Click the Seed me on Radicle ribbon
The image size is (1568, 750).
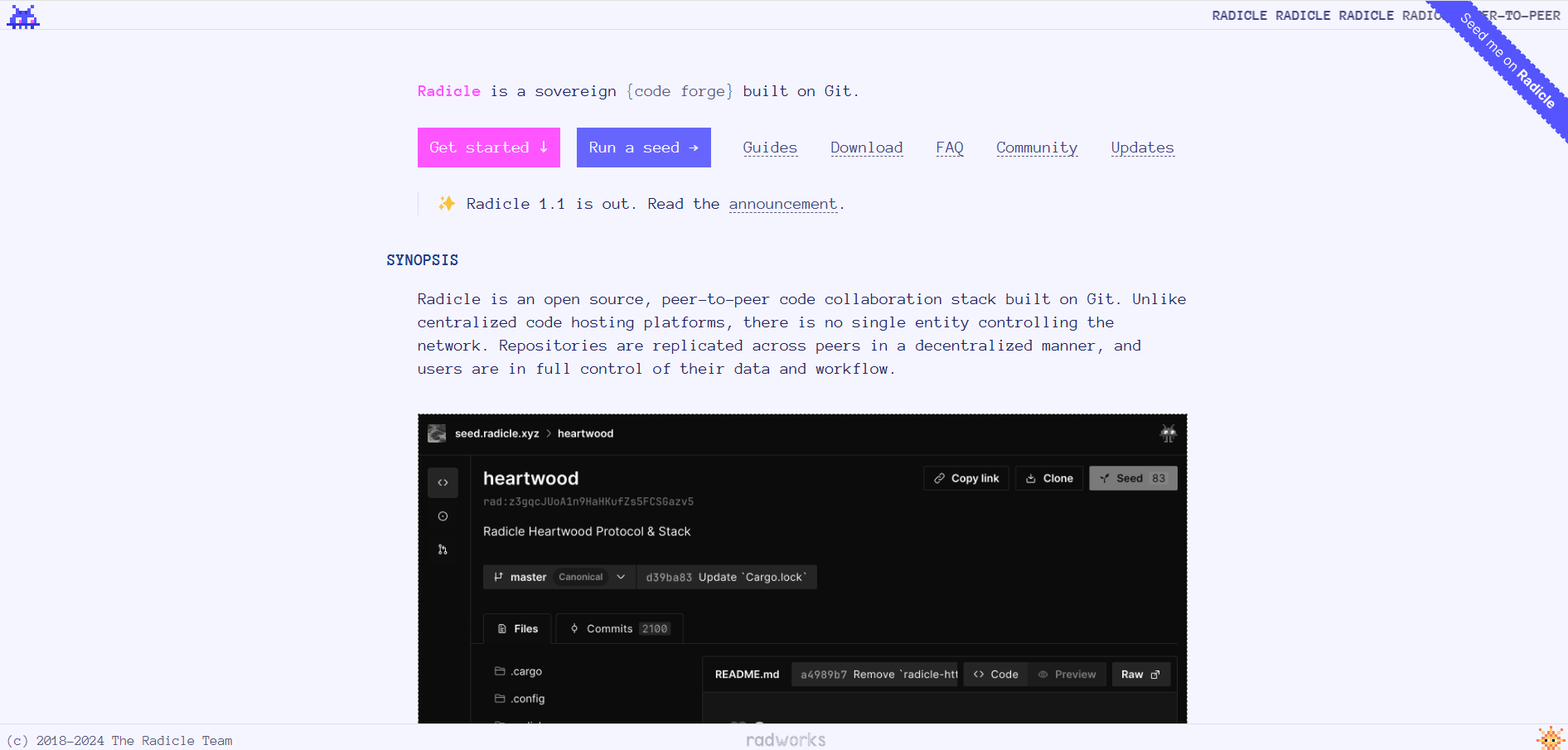coord(1507,60)
